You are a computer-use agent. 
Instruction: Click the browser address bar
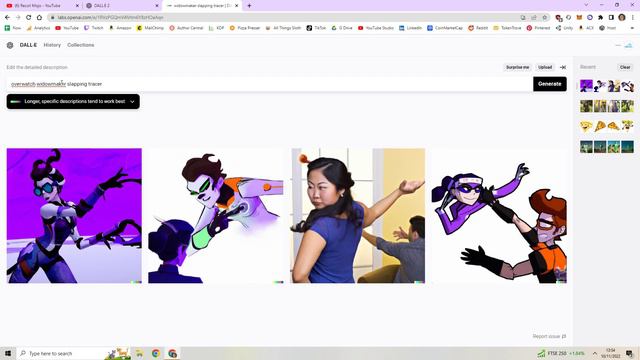[x=286, y=18]
